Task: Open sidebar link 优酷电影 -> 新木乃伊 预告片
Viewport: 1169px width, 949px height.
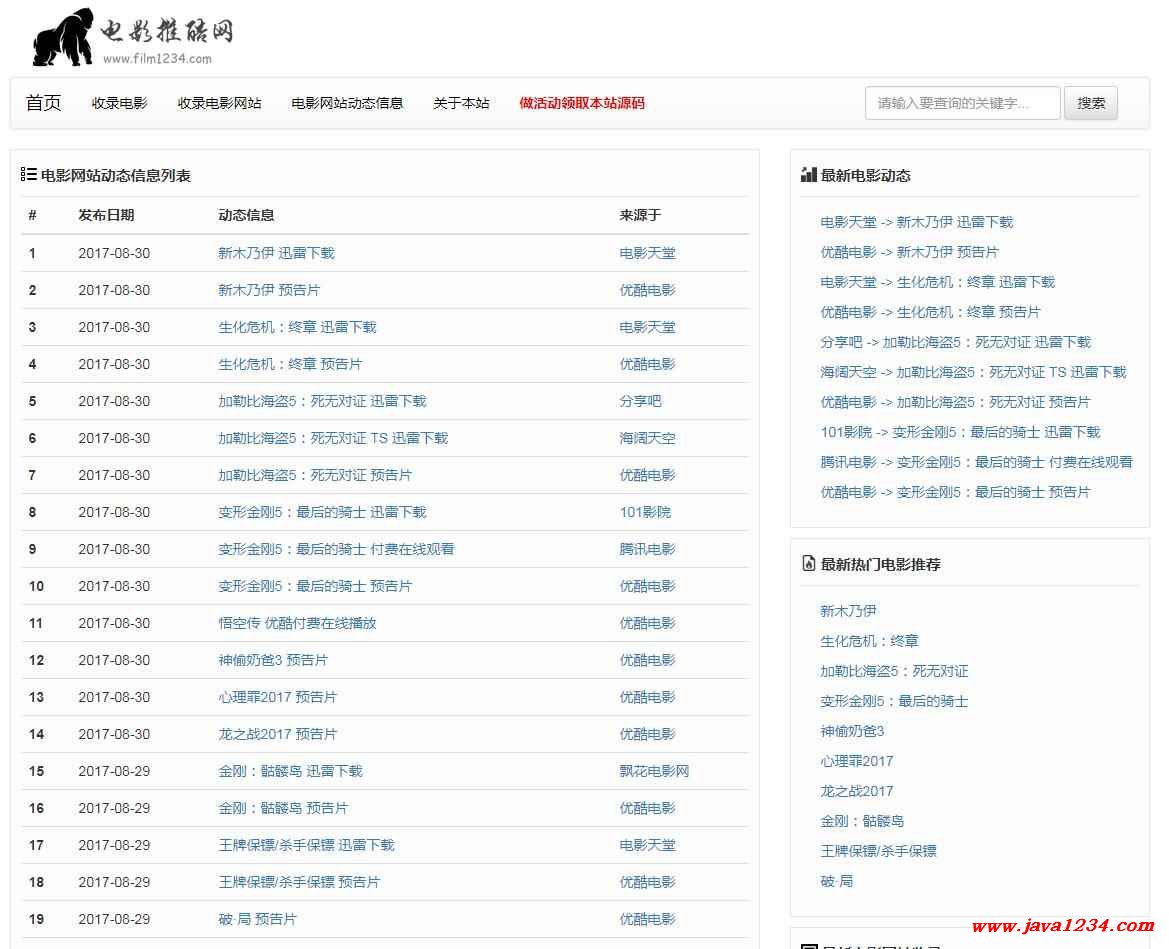Action: coord(909,252)
